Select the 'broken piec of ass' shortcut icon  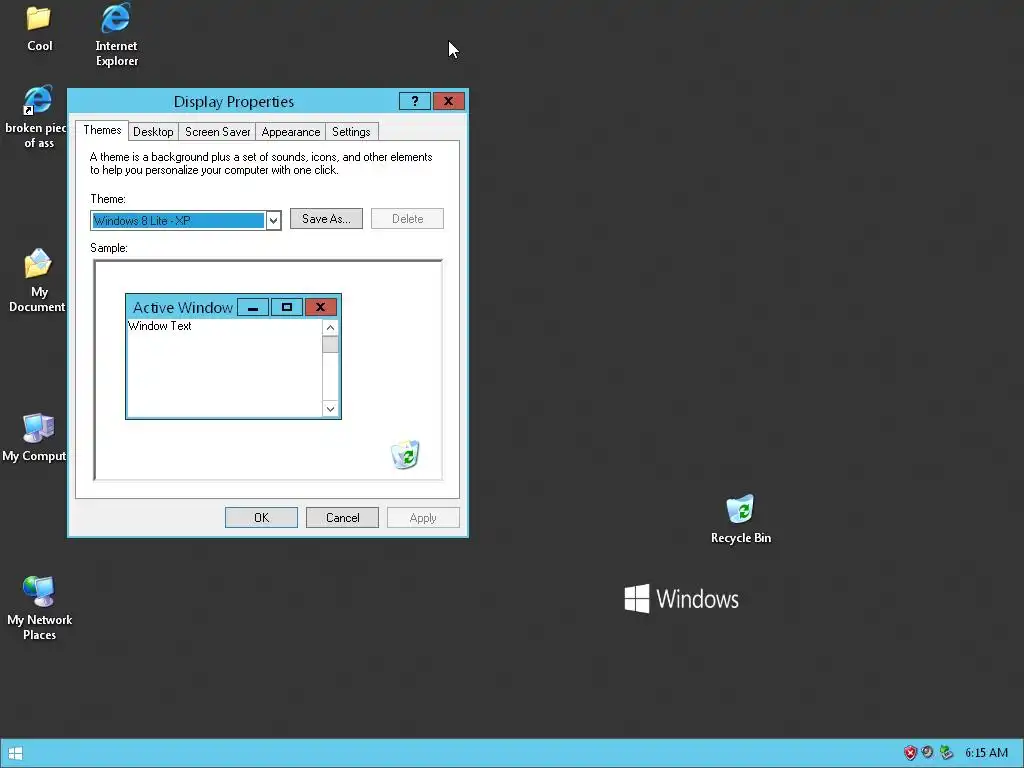[x=36, y=118]
